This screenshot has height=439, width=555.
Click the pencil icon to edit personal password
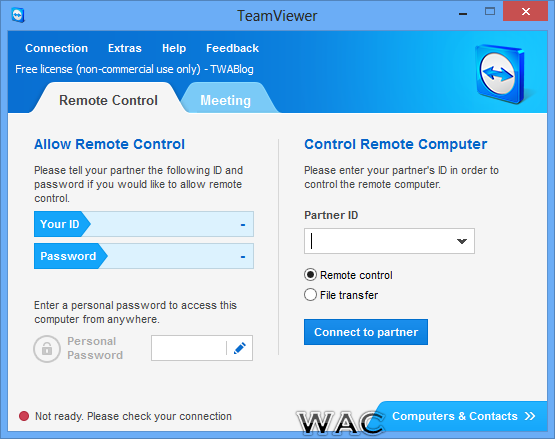click(x=240, y=348)
